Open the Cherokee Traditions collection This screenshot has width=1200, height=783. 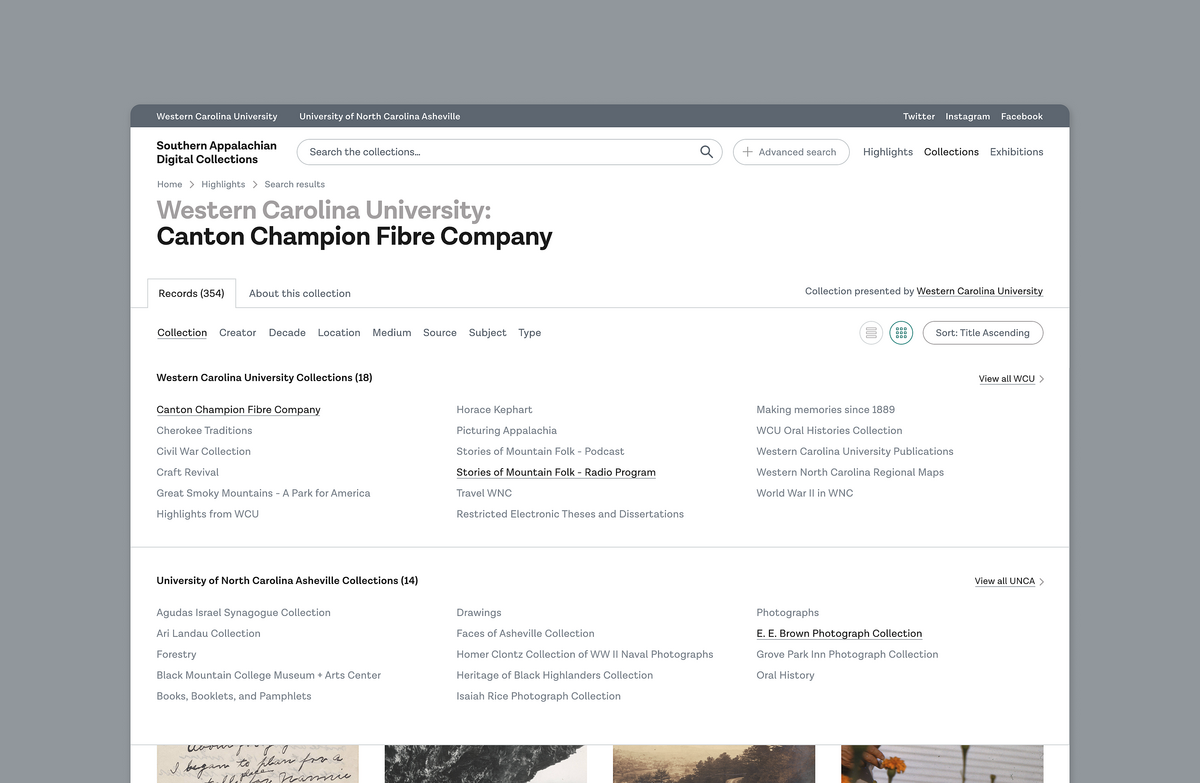point(203,430)
